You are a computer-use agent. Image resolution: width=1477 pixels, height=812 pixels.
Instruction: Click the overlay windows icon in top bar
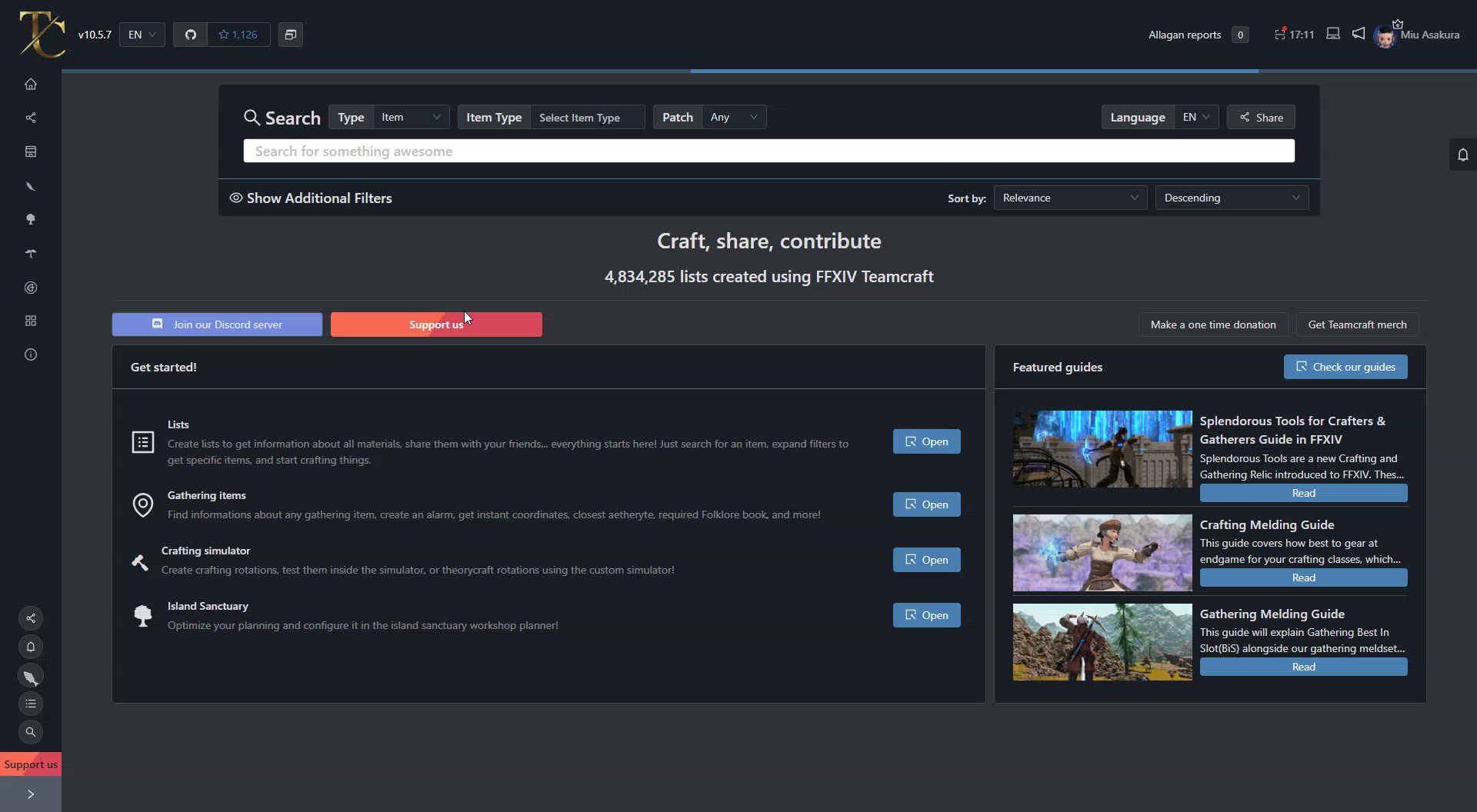[x=291, y=35]
